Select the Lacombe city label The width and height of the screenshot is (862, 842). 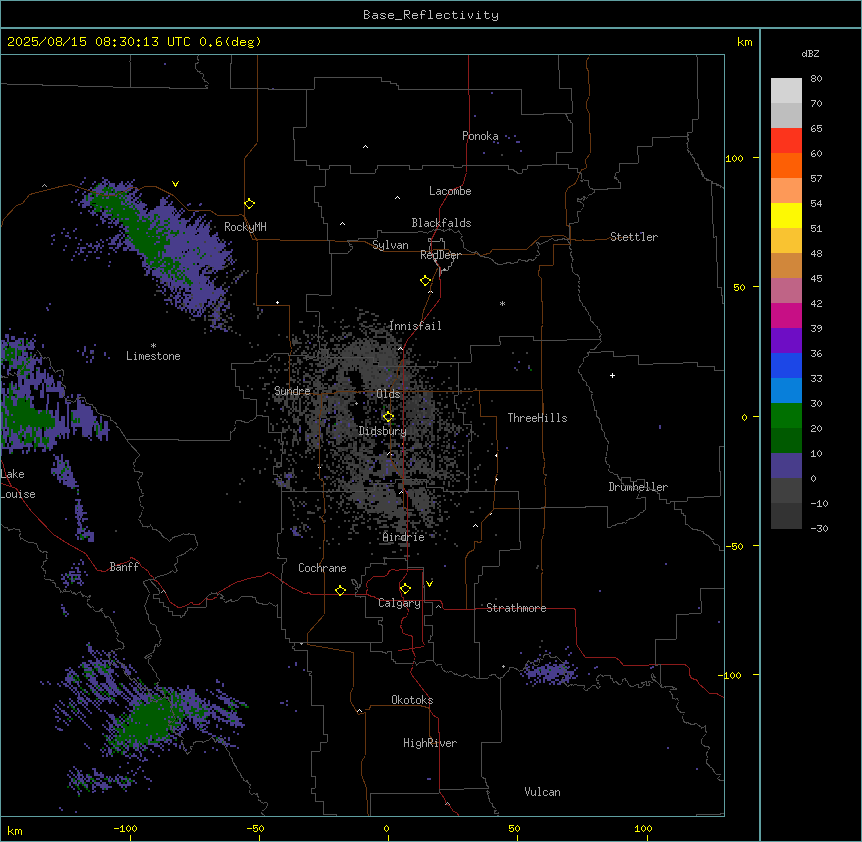pyautogui.click(x=450, y=191)
